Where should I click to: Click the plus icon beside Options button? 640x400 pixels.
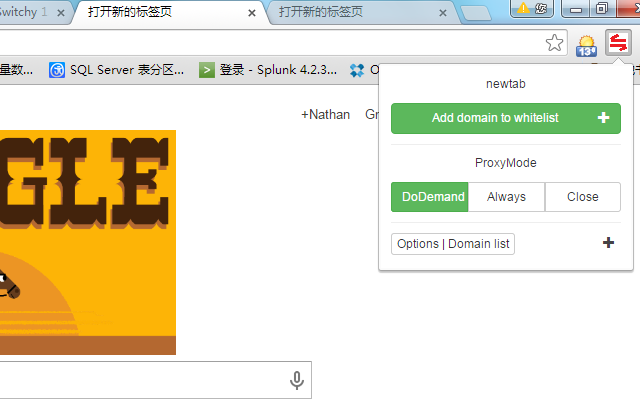click(x=608, y=243)
